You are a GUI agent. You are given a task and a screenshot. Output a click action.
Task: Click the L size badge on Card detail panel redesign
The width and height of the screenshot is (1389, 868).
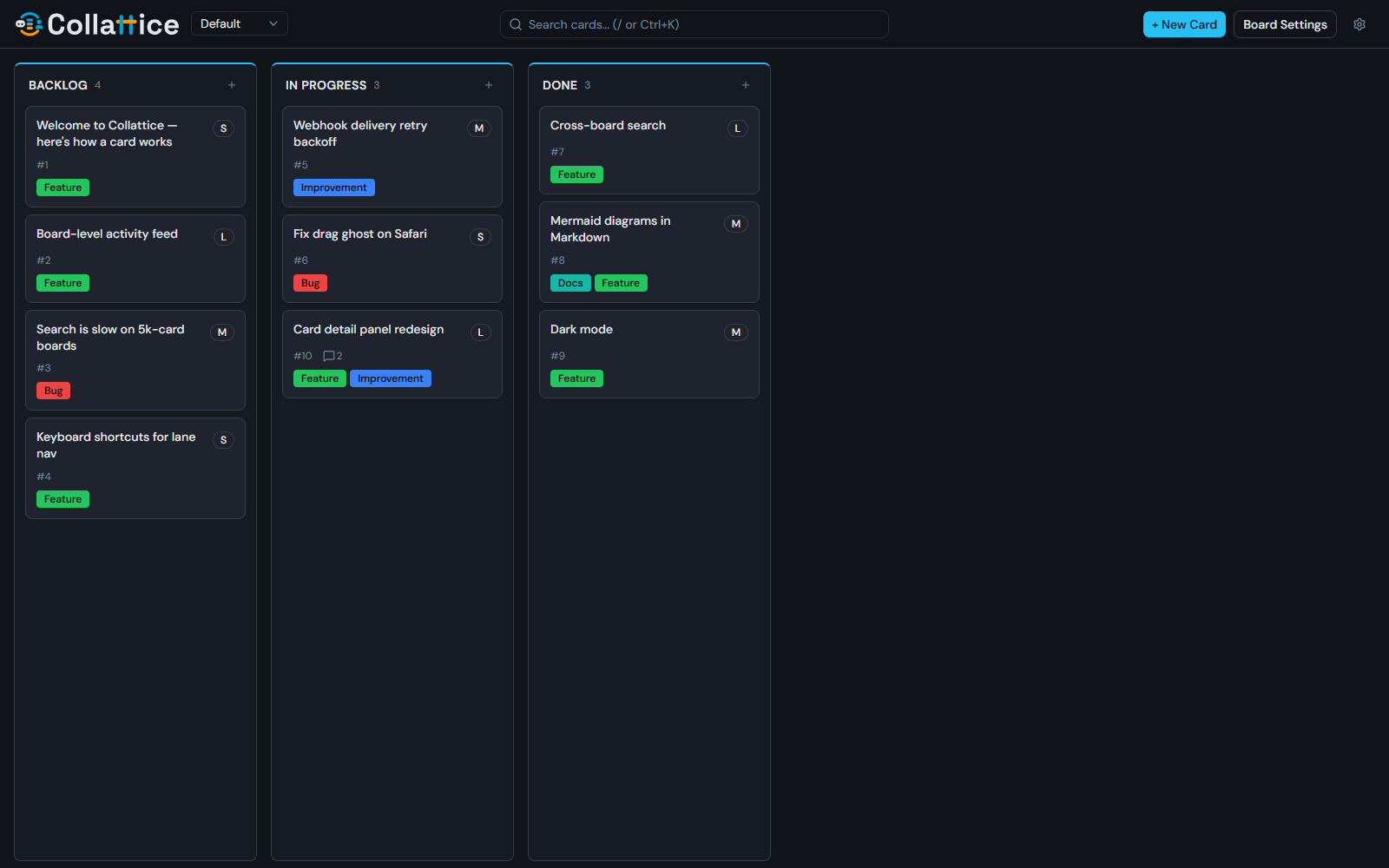click(x=480, y=332)
